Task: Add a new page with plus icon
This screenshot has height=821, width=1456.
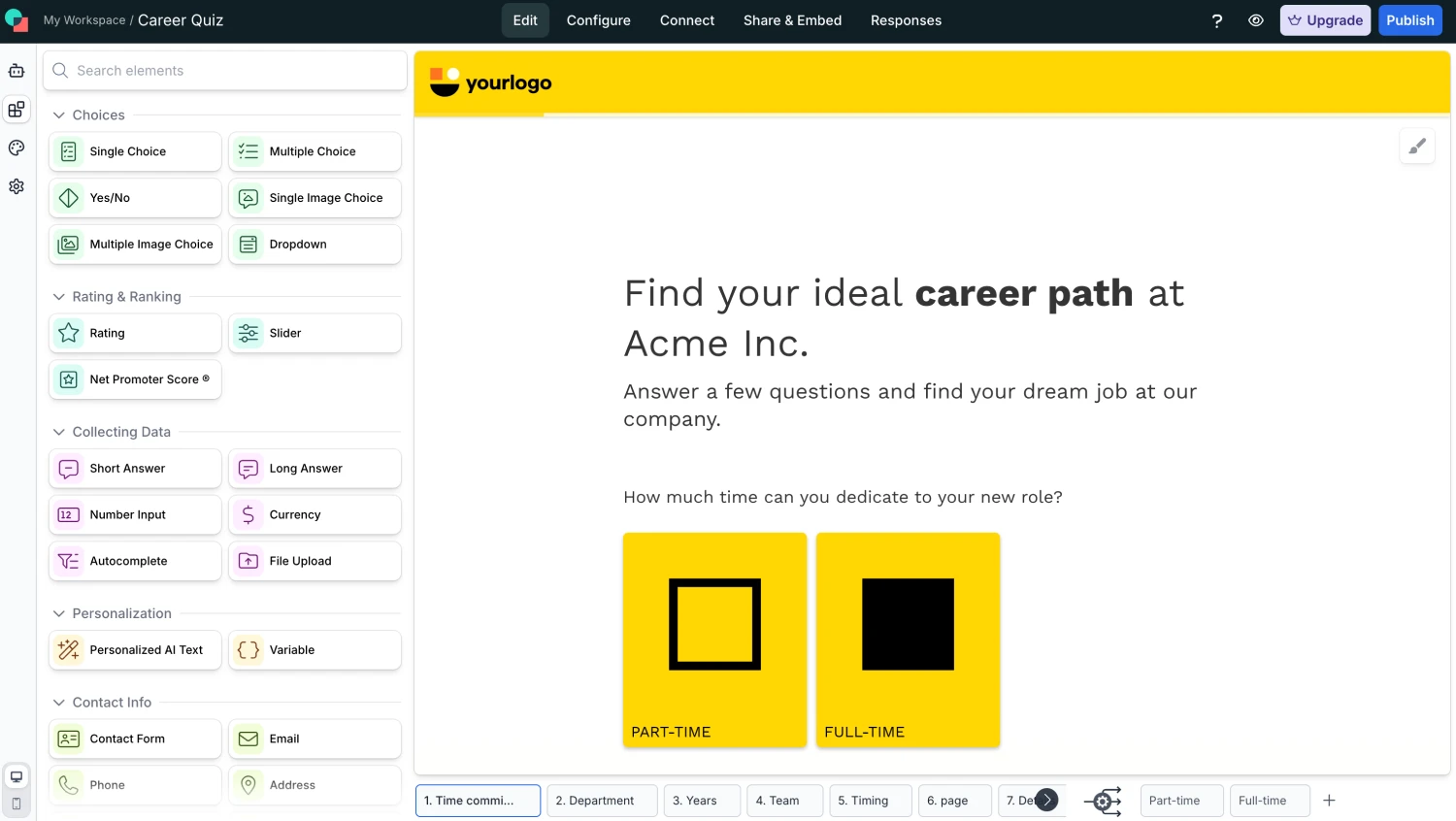Action: (x=1329, y=801)
